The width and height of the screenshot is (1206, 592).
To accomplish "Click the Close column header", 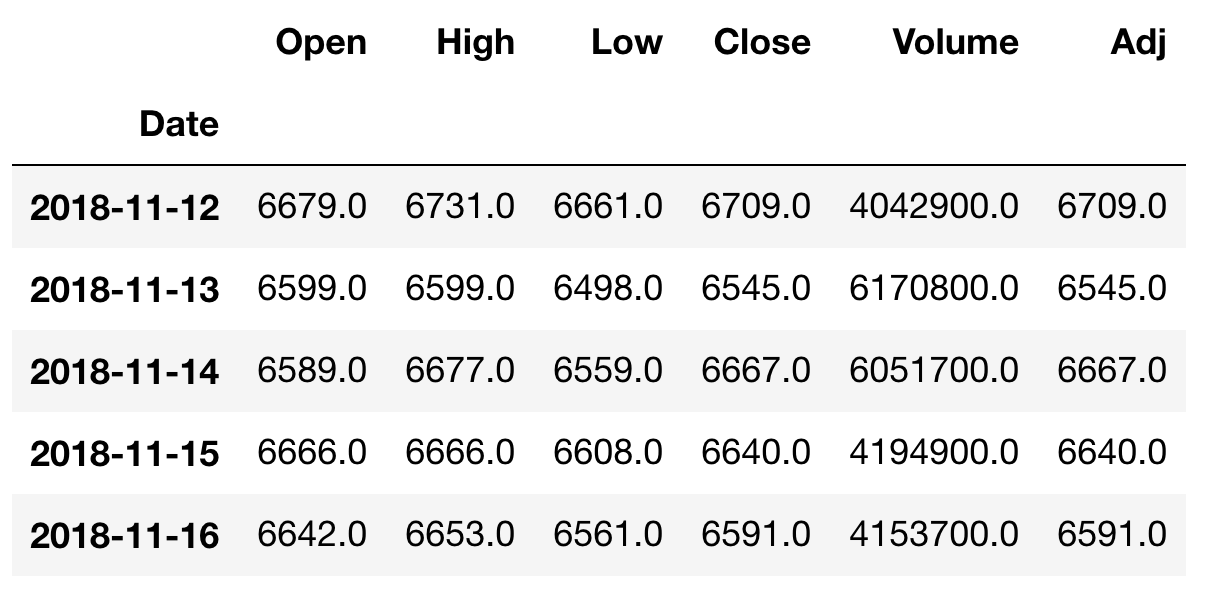I will tap(762, 42).
